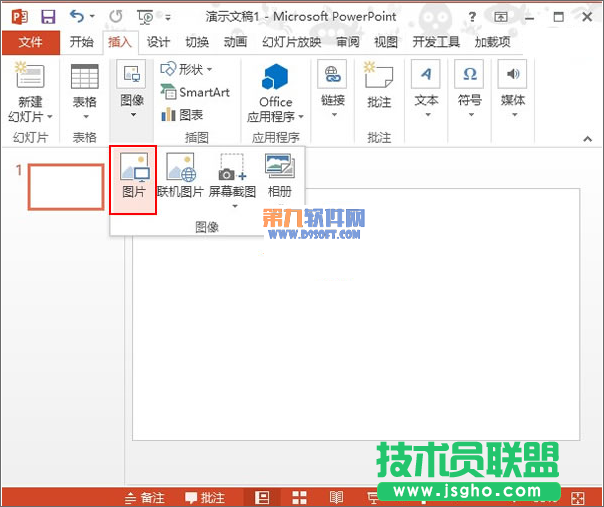The width and height of the screenshot is (604, 507).
Task: Collapse the 图像 dropdown arrow
Action: (133, 115)
